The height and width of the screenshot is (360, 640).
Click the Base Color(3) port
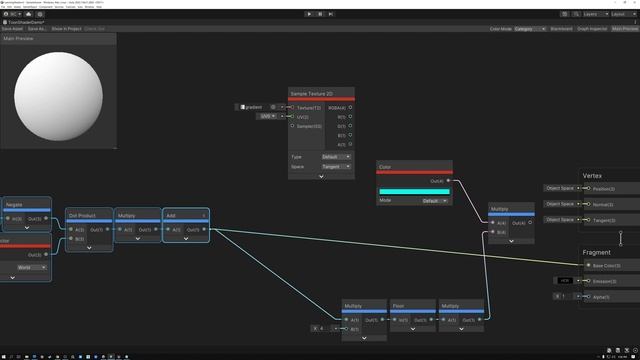click(x=588, y=265)
